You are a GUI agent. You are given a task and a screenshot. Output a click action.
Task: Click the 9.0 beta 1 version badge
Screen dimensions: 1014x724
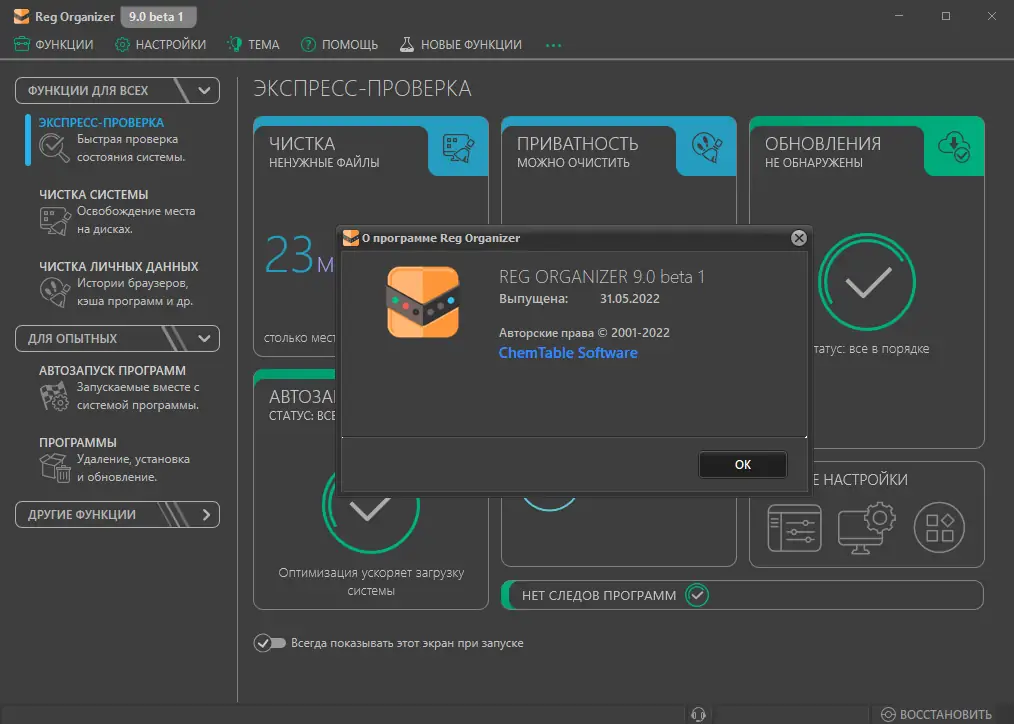click(157, 17)
